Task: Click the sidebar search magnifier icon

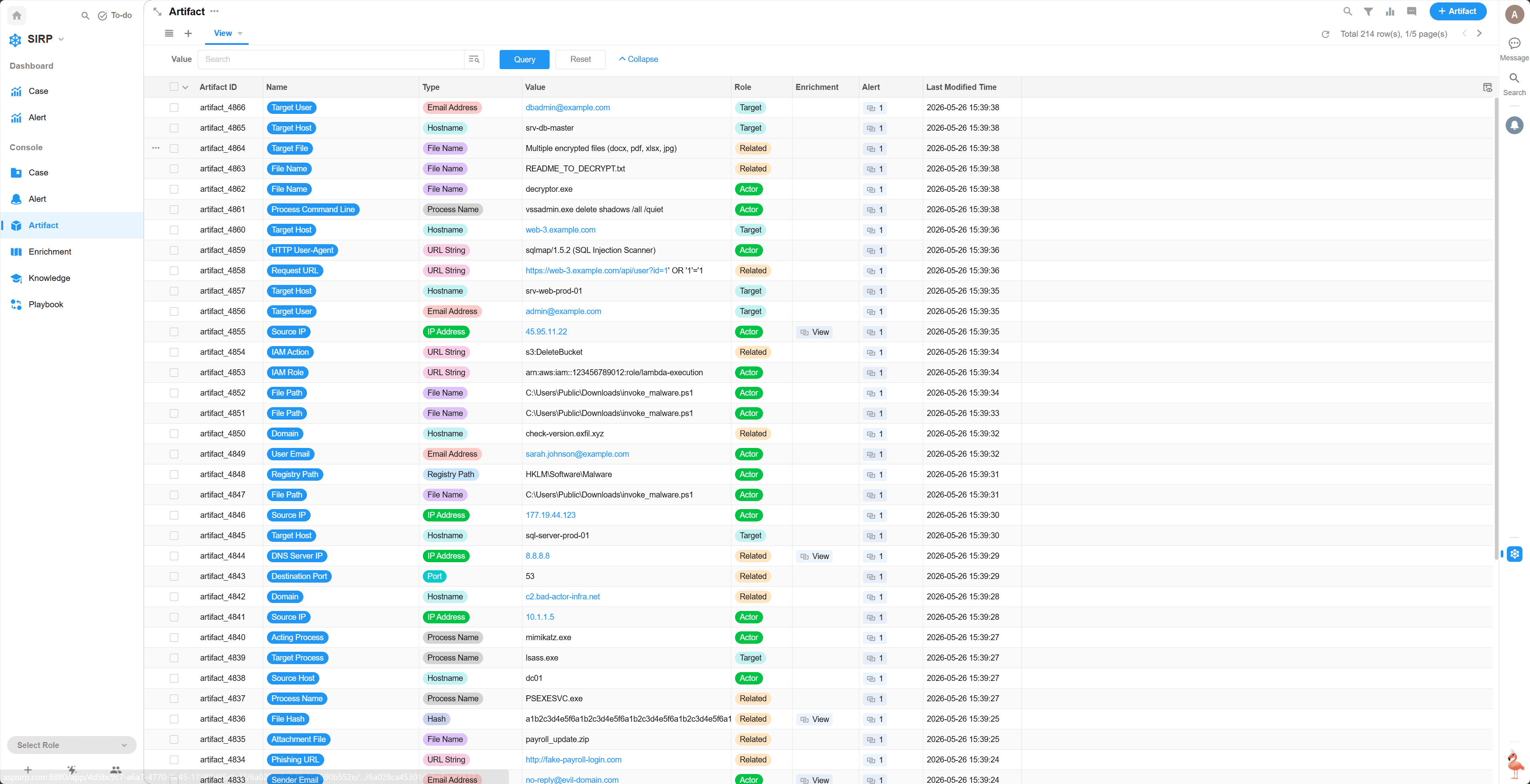Action: (86, 16)
